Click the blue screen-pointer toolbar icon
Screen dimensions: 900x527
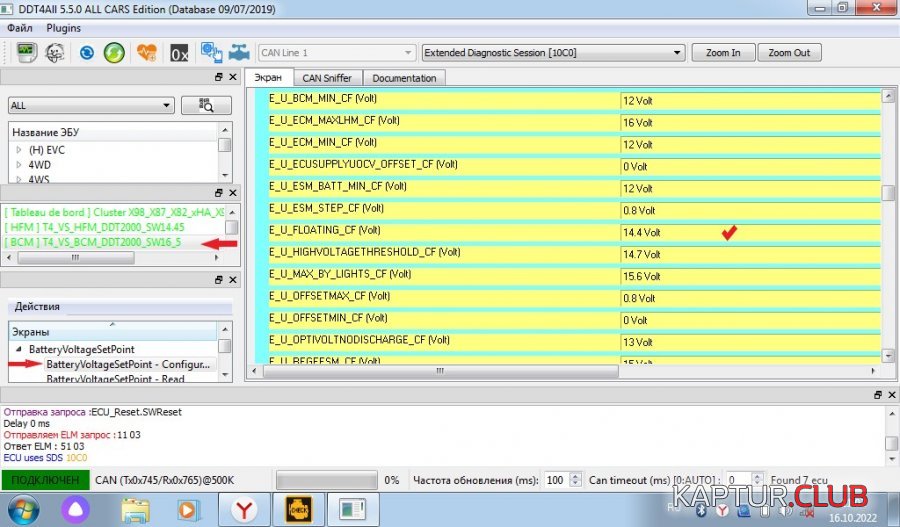tap(211, 52)
